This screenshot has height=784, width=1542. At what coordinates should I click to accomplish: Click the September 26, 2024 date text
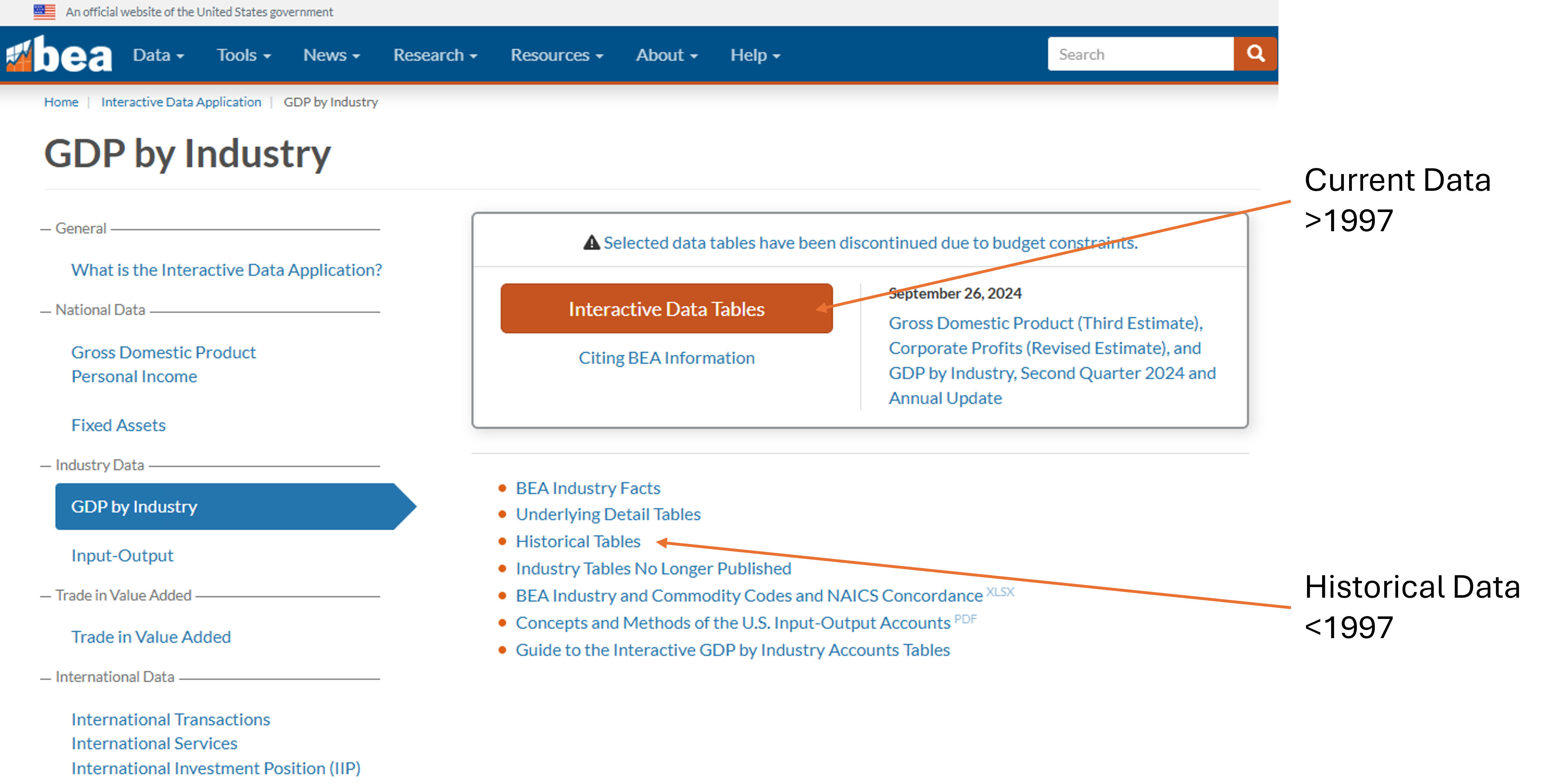955,293
